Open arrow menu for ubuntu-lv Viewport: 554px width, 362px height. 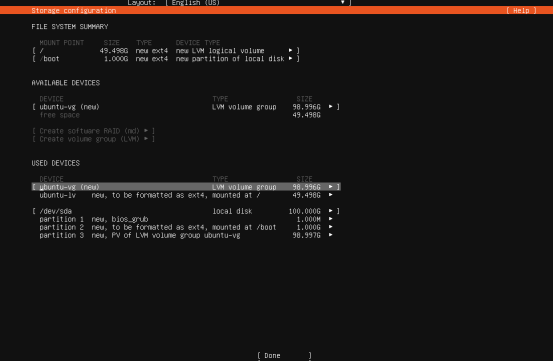tap(331, 195)
